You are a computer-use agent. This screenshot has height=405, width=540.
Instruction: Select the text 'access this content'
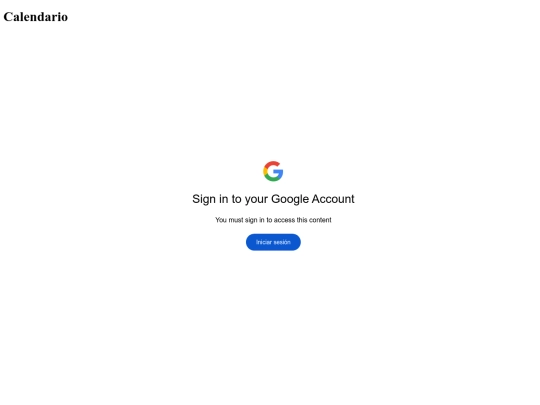(x=302, y=220)
